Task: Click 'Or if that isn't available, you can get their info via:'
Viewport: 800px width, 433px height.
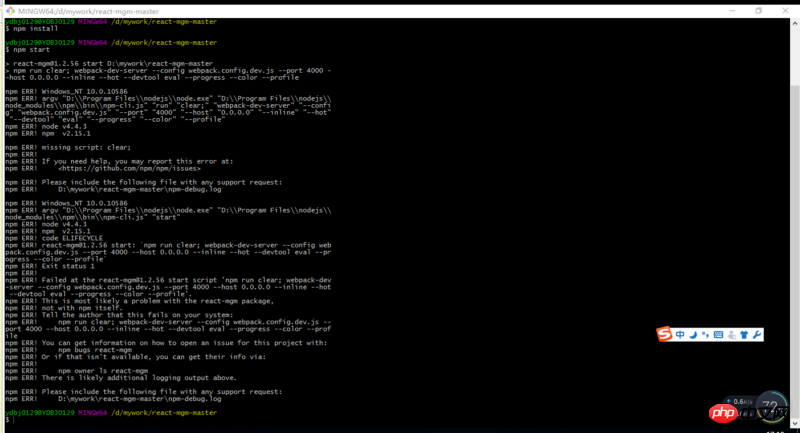Action: (154, 357)
